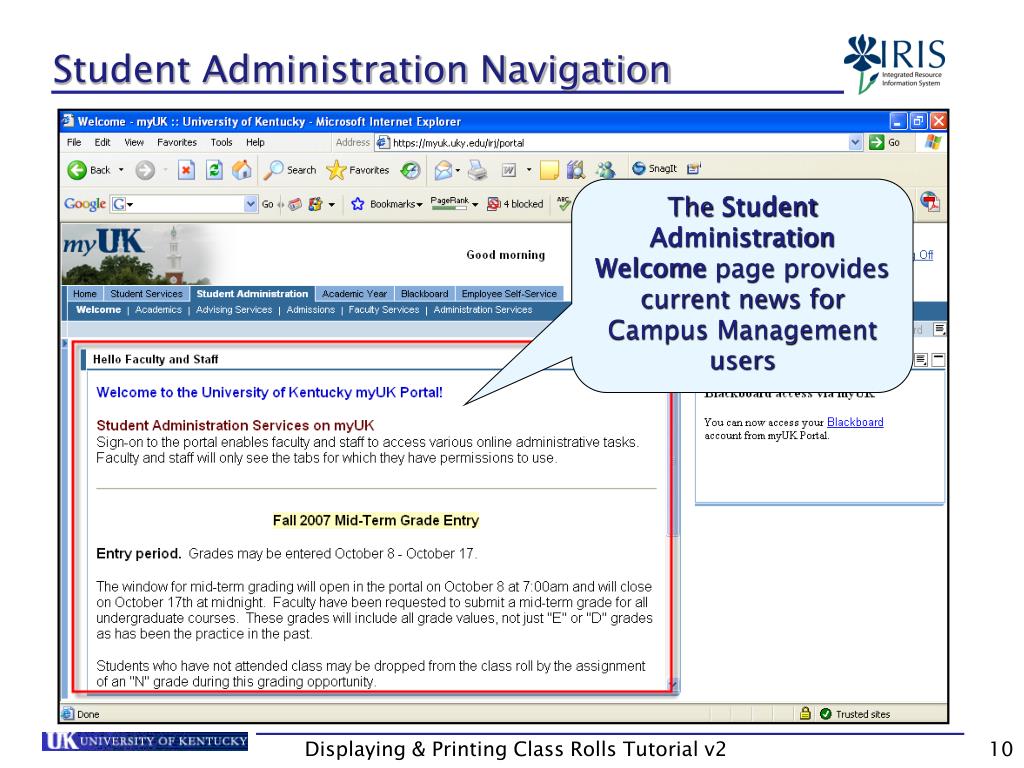Click the myUK logo
Image resolution: width=1024 pixels, height=768 pixels.
(103, 242)
